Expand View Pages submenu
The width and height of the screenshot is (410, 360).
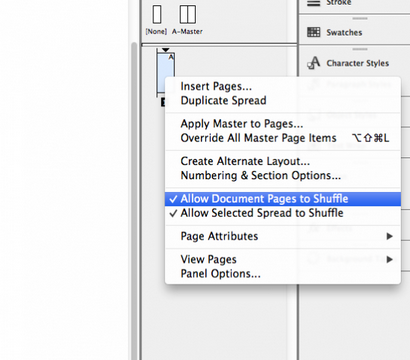coord(283,259)
